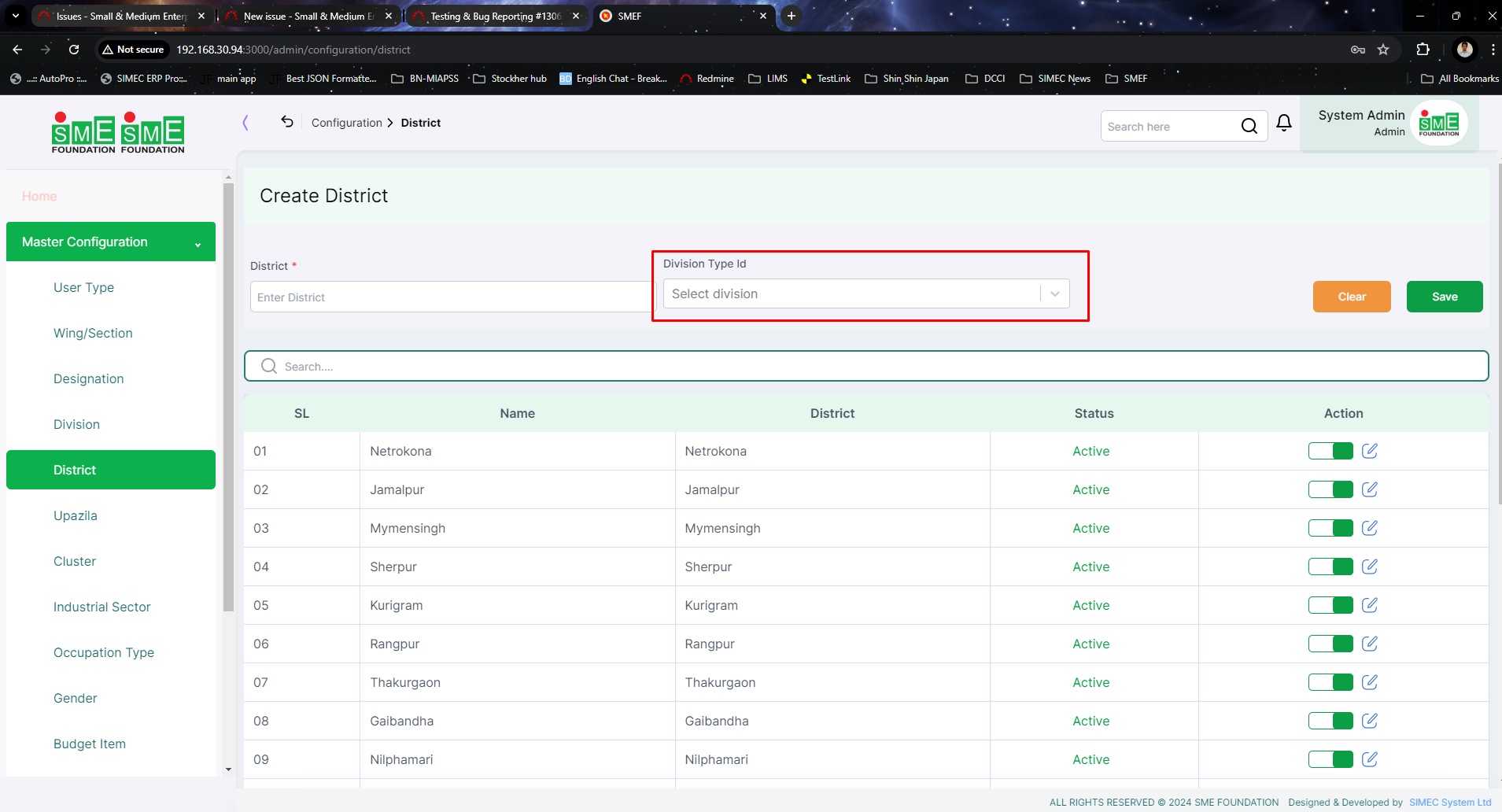Open the Budget Item page

coord(90,744)
